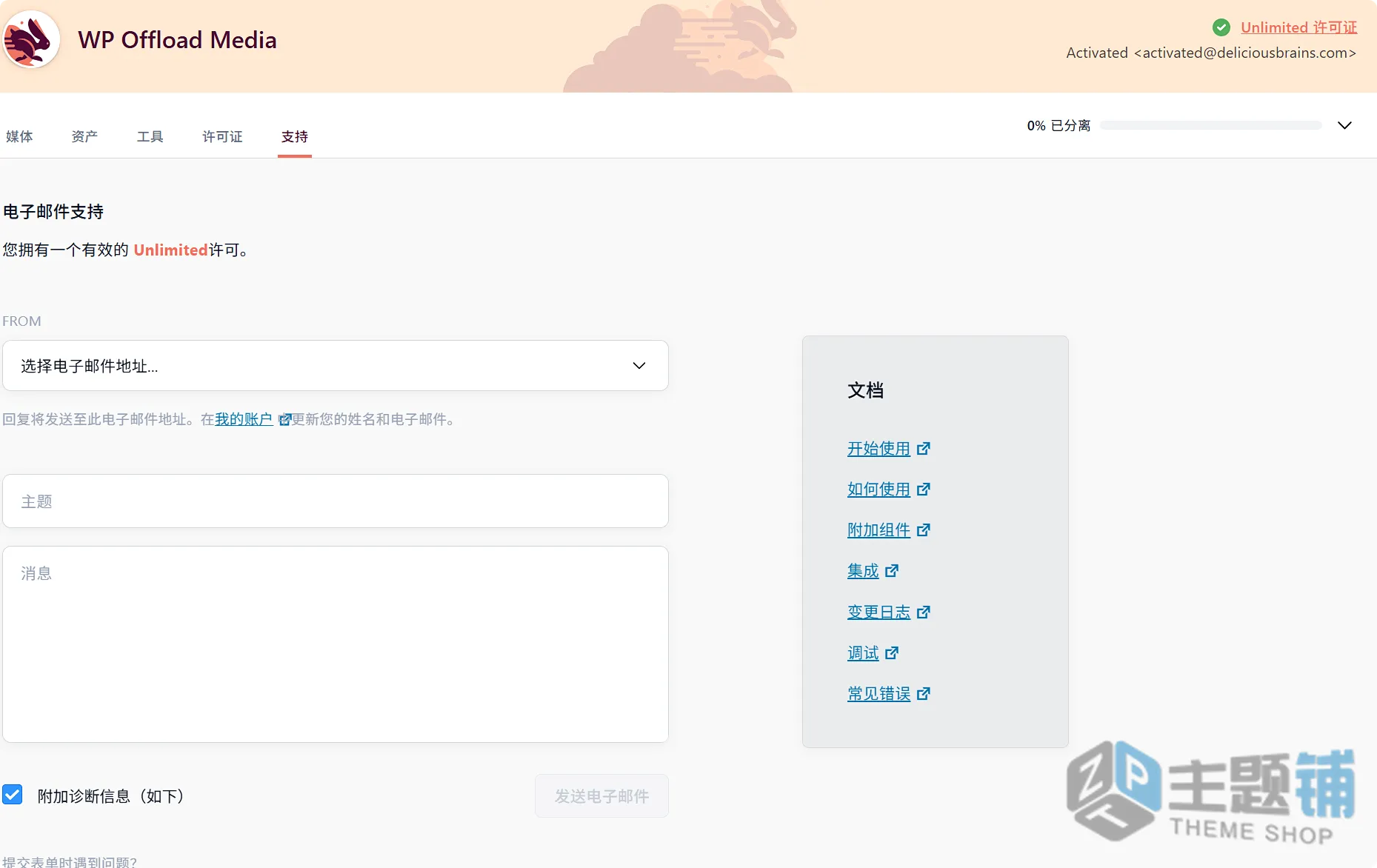Switch to the 资产 tab
The image size is (1377, 868).
tap(84, 136)
